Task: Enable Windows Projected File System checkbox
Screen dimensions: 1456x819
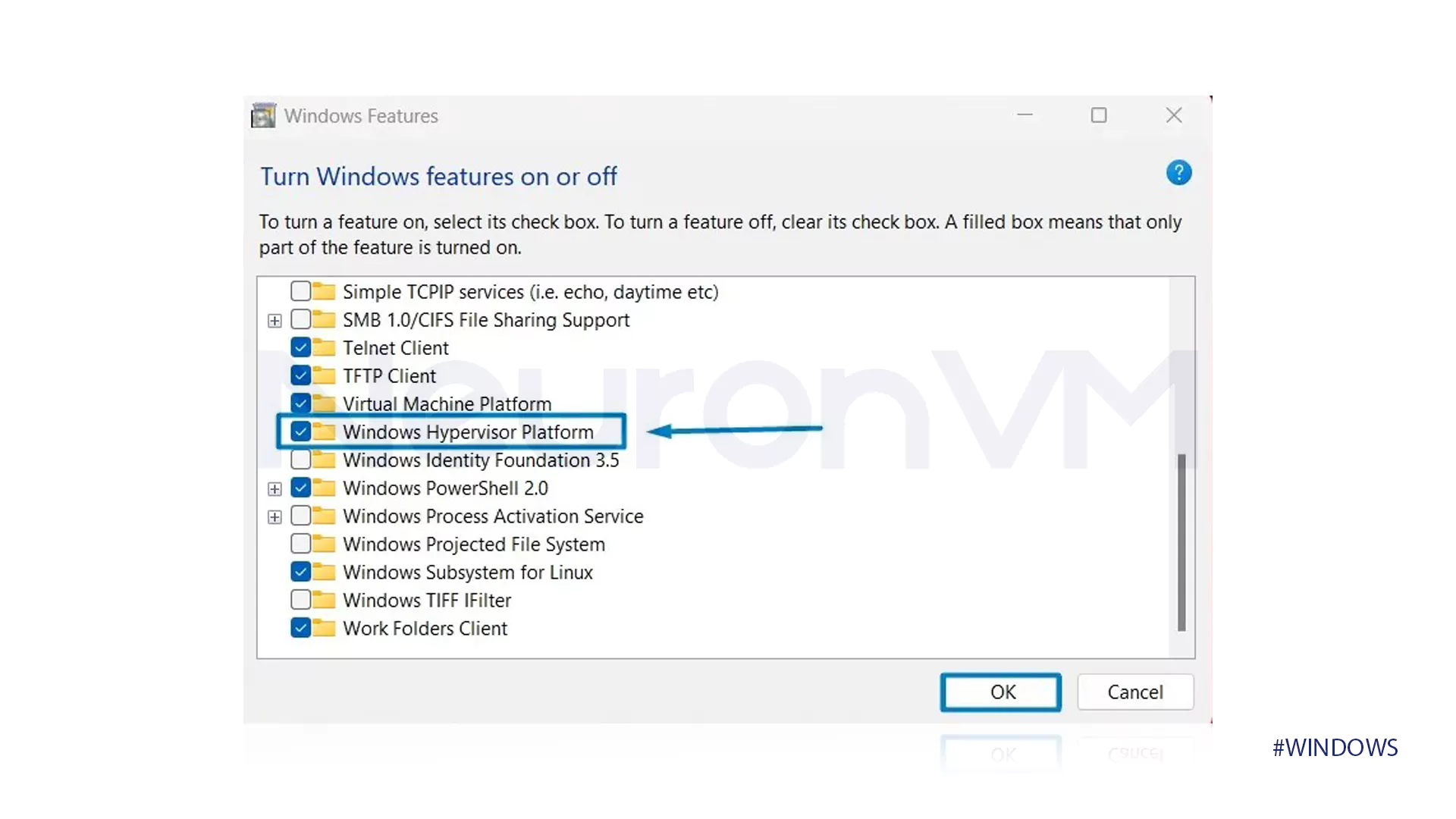Action: click(x=300, y=544)
